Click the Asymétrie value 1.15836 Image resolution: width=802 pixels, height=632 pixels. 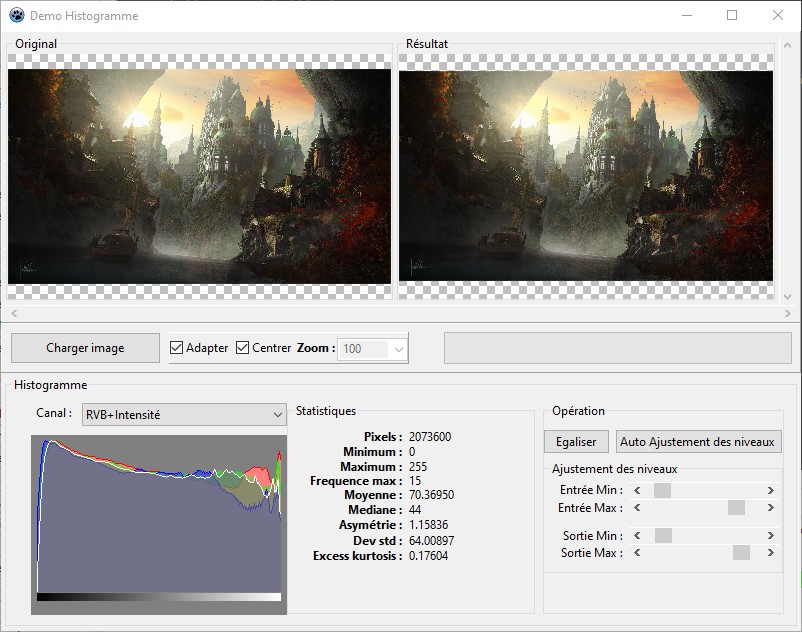pos(428,525)
